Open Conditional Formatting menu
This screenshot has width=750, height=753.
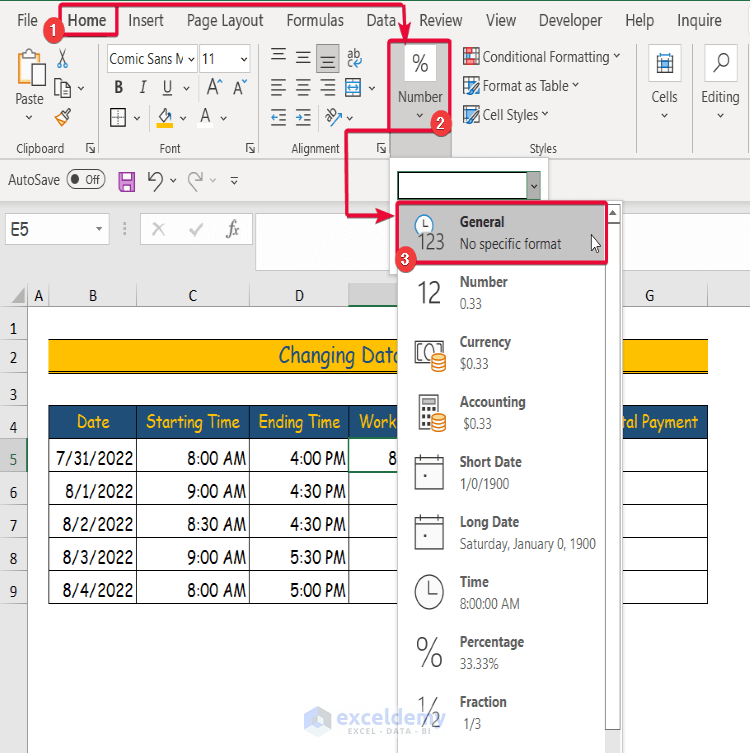[x=541, y=57]
